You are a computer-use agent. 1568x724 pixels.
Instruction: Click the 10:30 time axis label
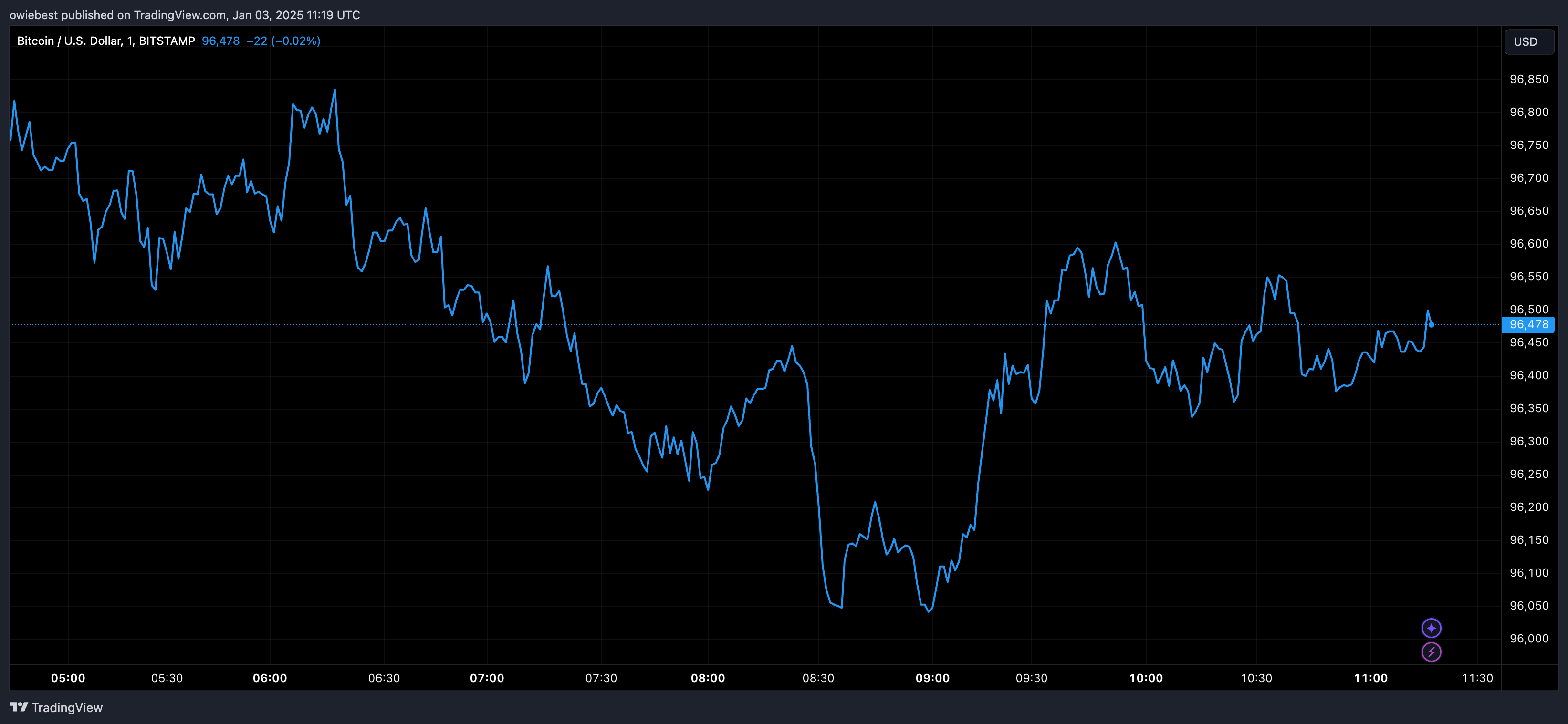pyautogui.click(x=1256, y=678)
